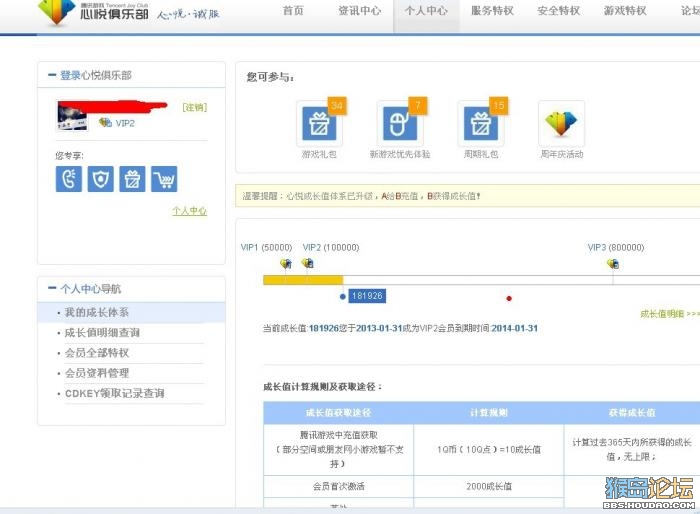Click the 会员首次激活 table cell

(338, 486)
